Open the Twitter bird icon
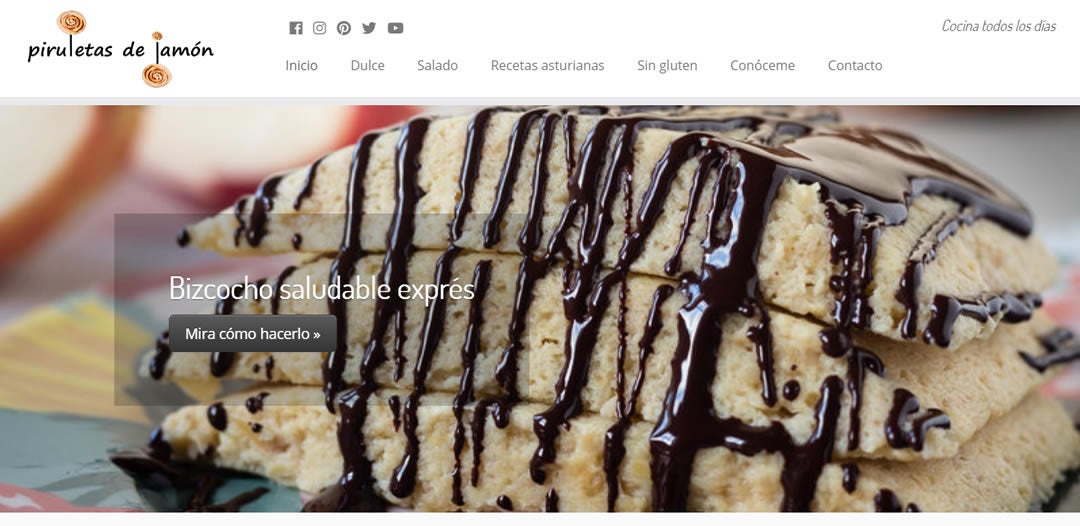This screenshot has width=1080, height=526. pos(369,28)
